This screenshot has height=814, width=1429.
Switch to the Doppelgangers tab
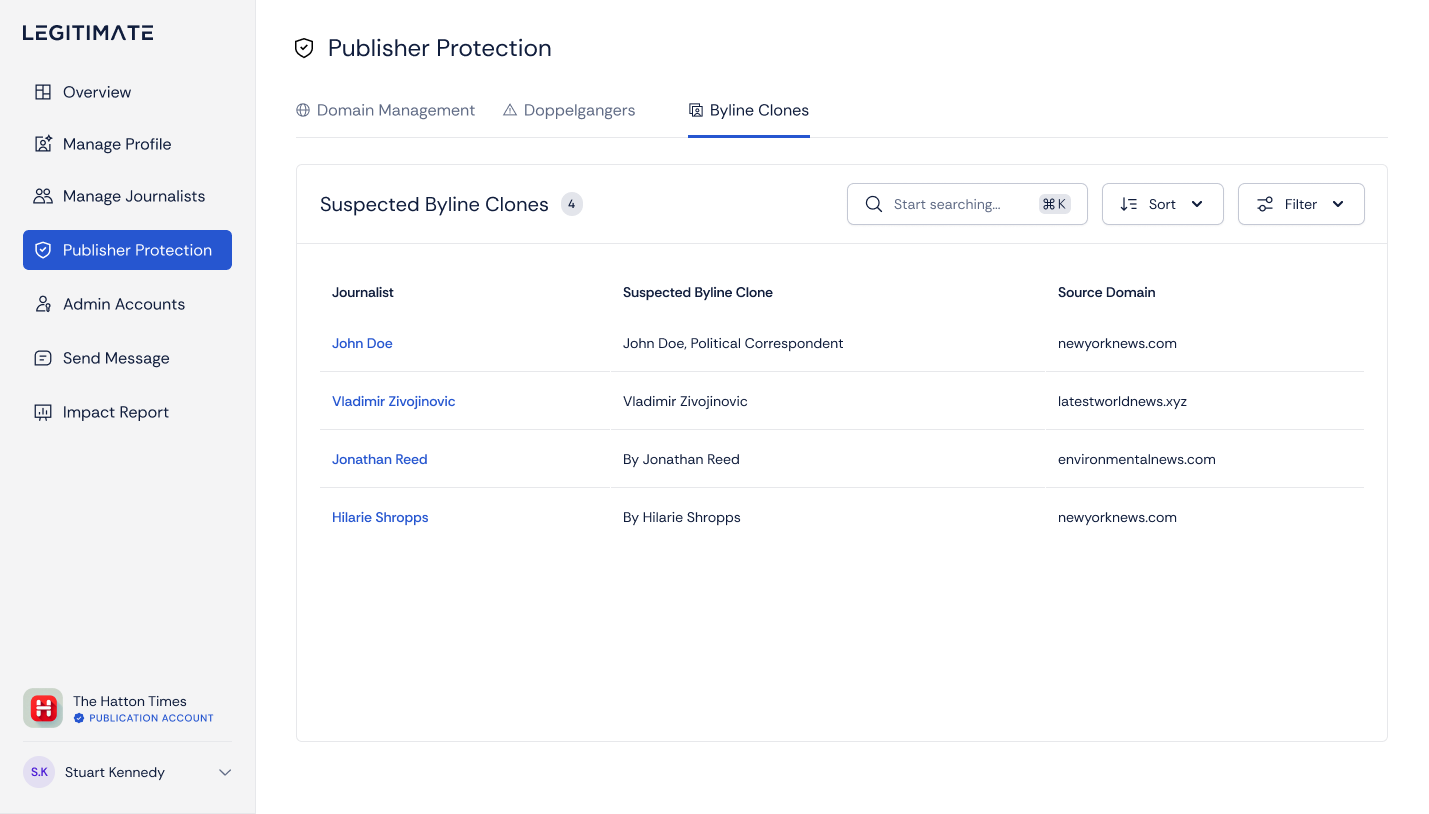pos(569,110)
